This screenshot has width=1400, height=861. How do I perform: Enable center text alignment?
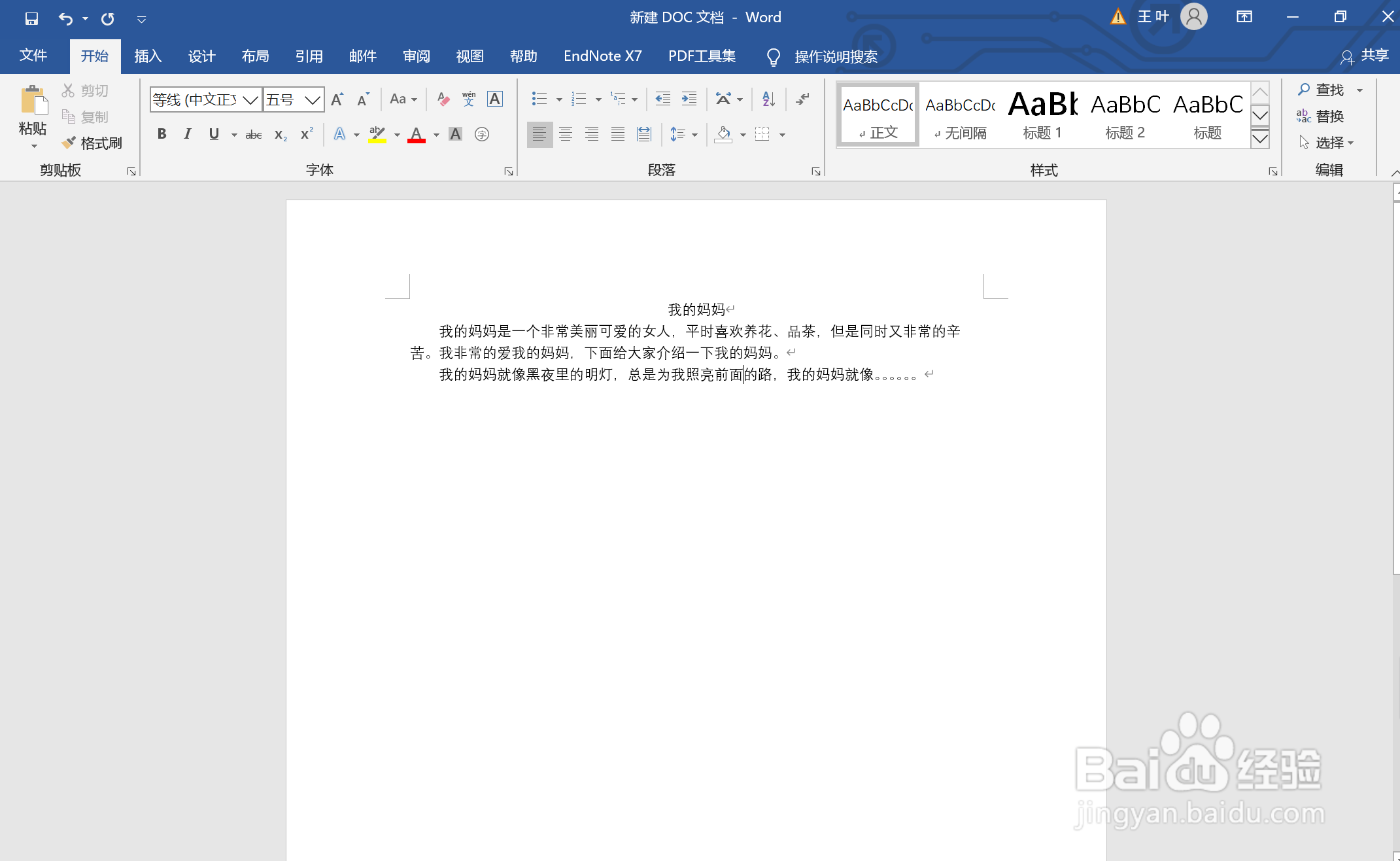(x=566, y=134)
